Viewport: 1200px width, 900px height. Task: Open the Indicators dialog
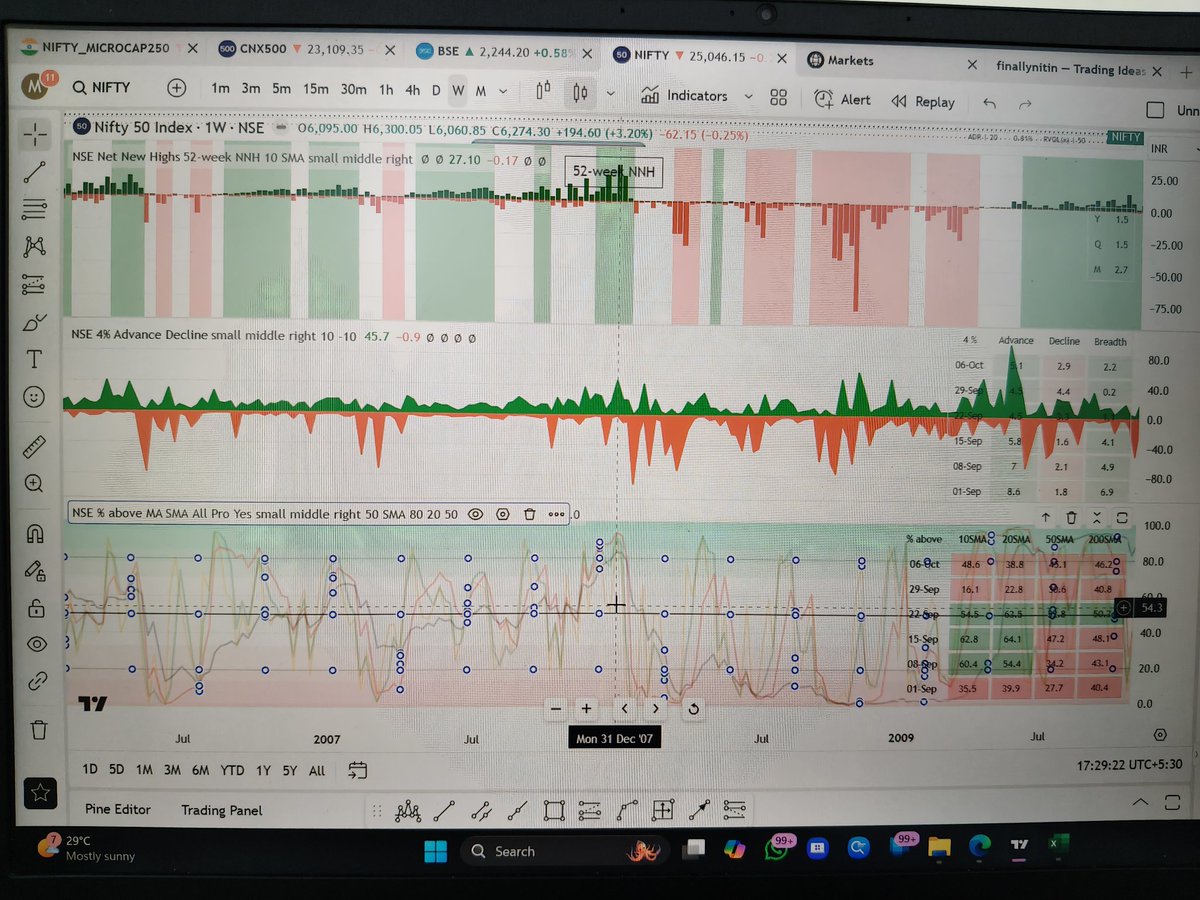pos(685,95)
